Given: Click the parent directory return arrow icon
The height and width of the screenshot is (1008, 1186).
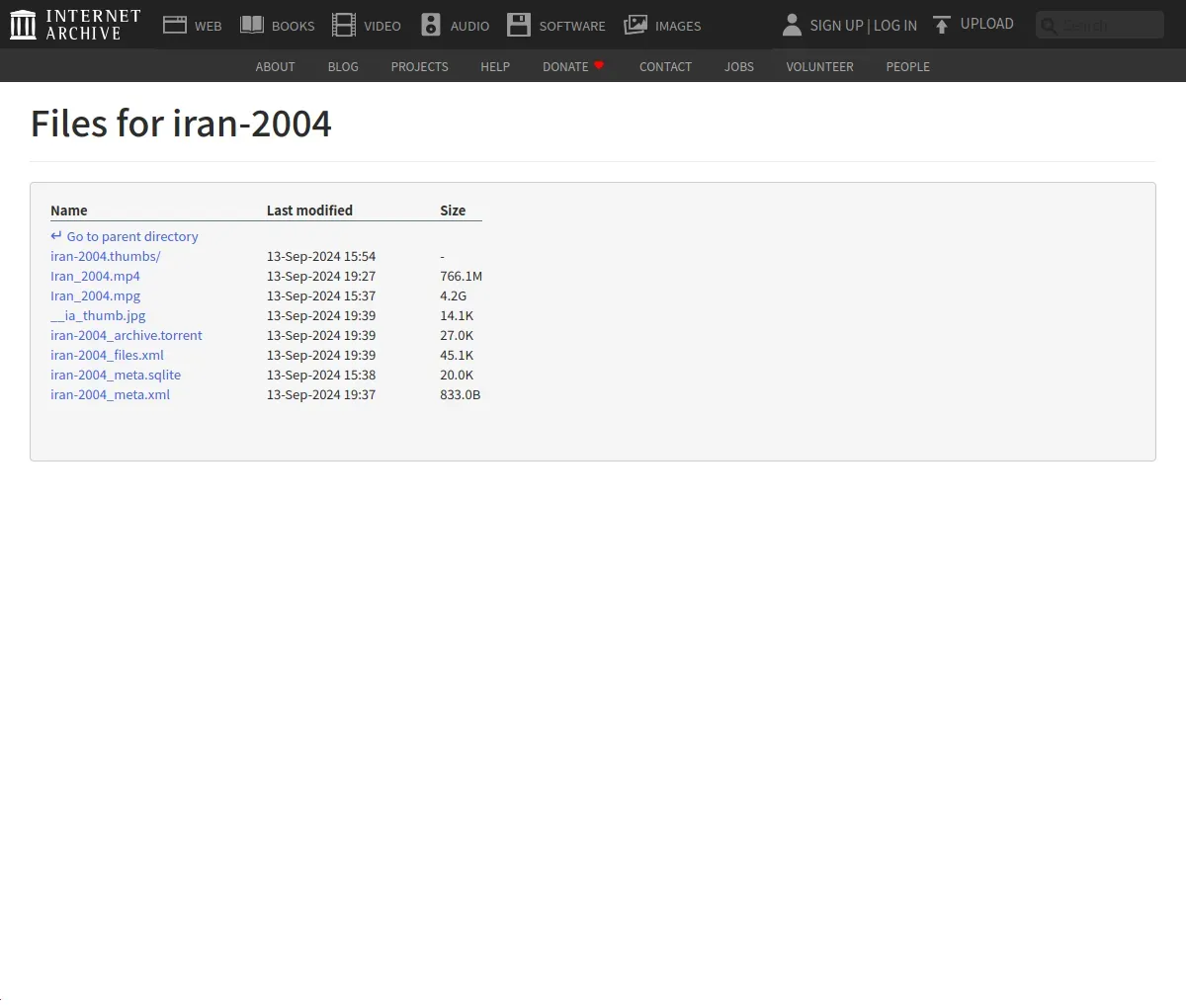Looking at the screenshot, I should 56,236.
